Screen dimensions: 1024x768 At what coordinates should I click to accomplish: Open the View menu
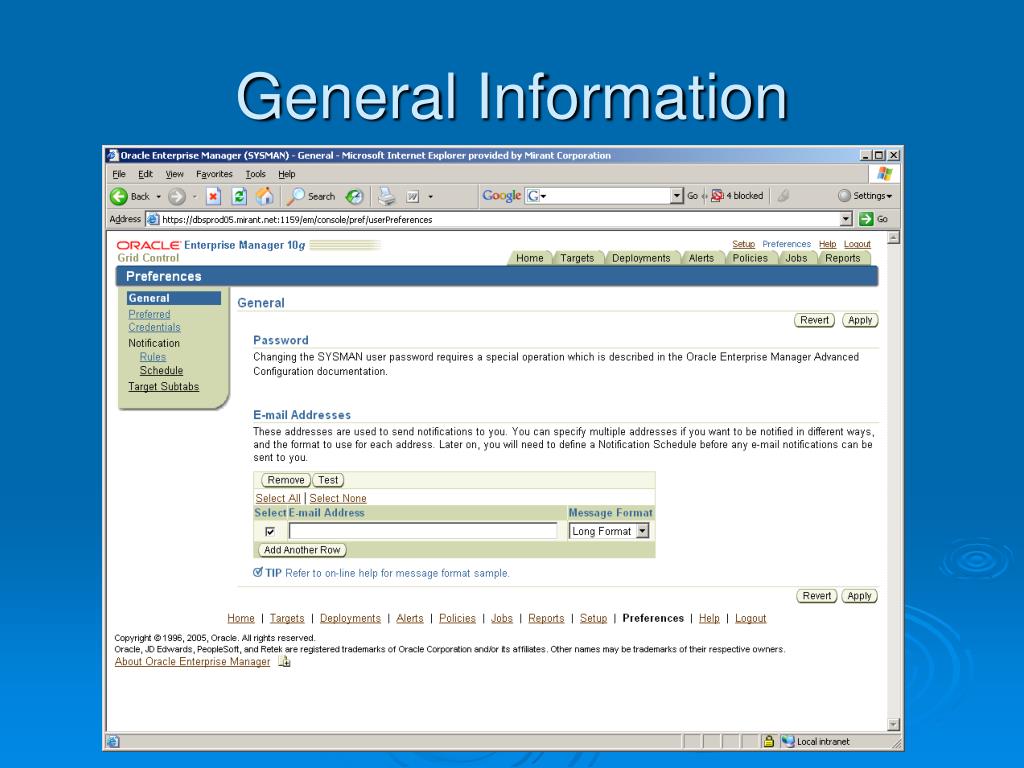tap(174, 174)
